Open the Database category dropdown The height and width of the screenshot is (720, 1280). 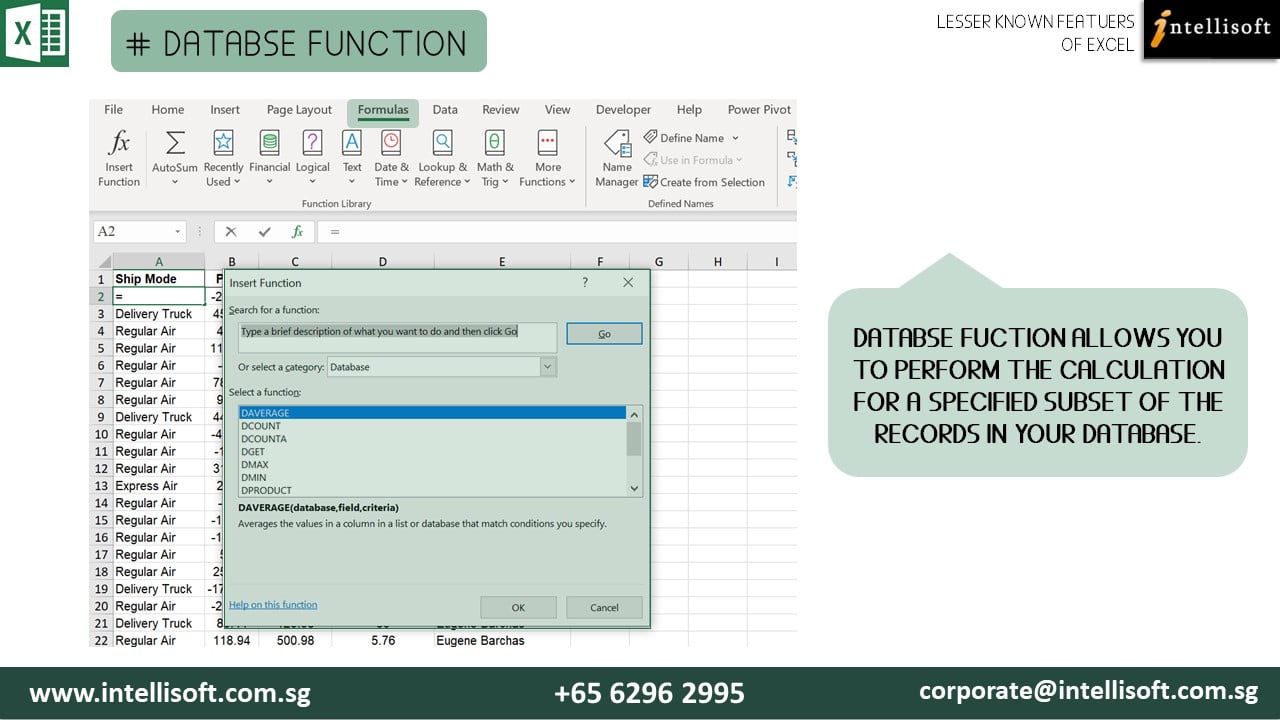pos(547,367)
